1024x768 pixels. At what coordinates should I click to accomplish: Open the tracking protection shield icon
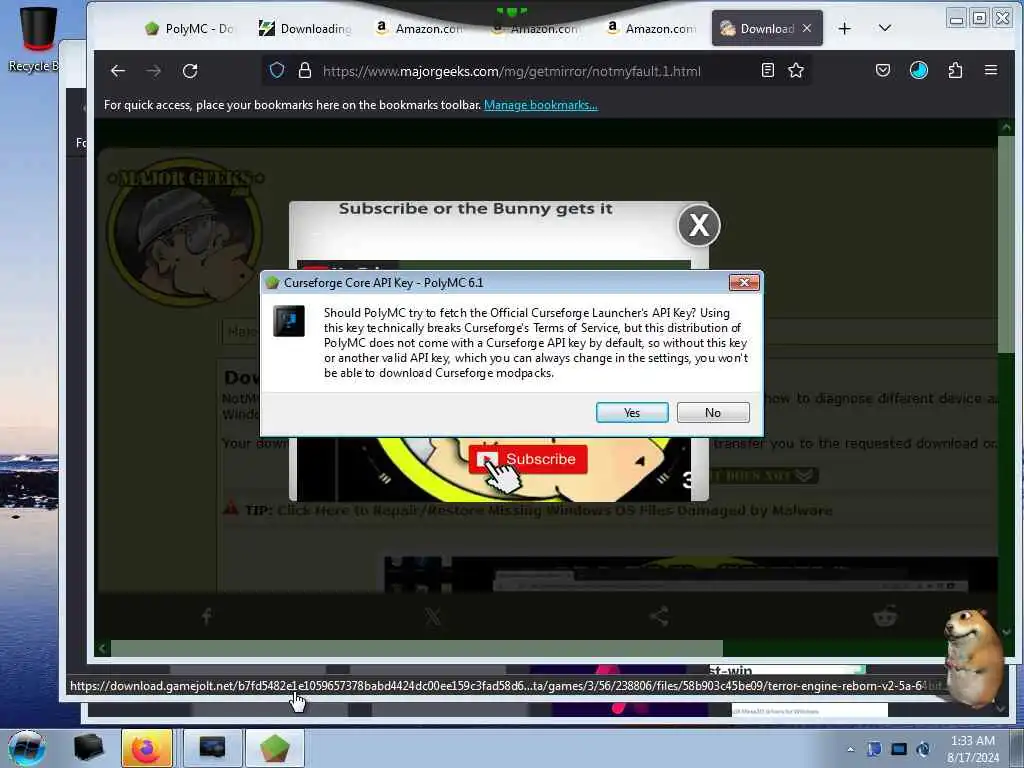click(277, 71)
